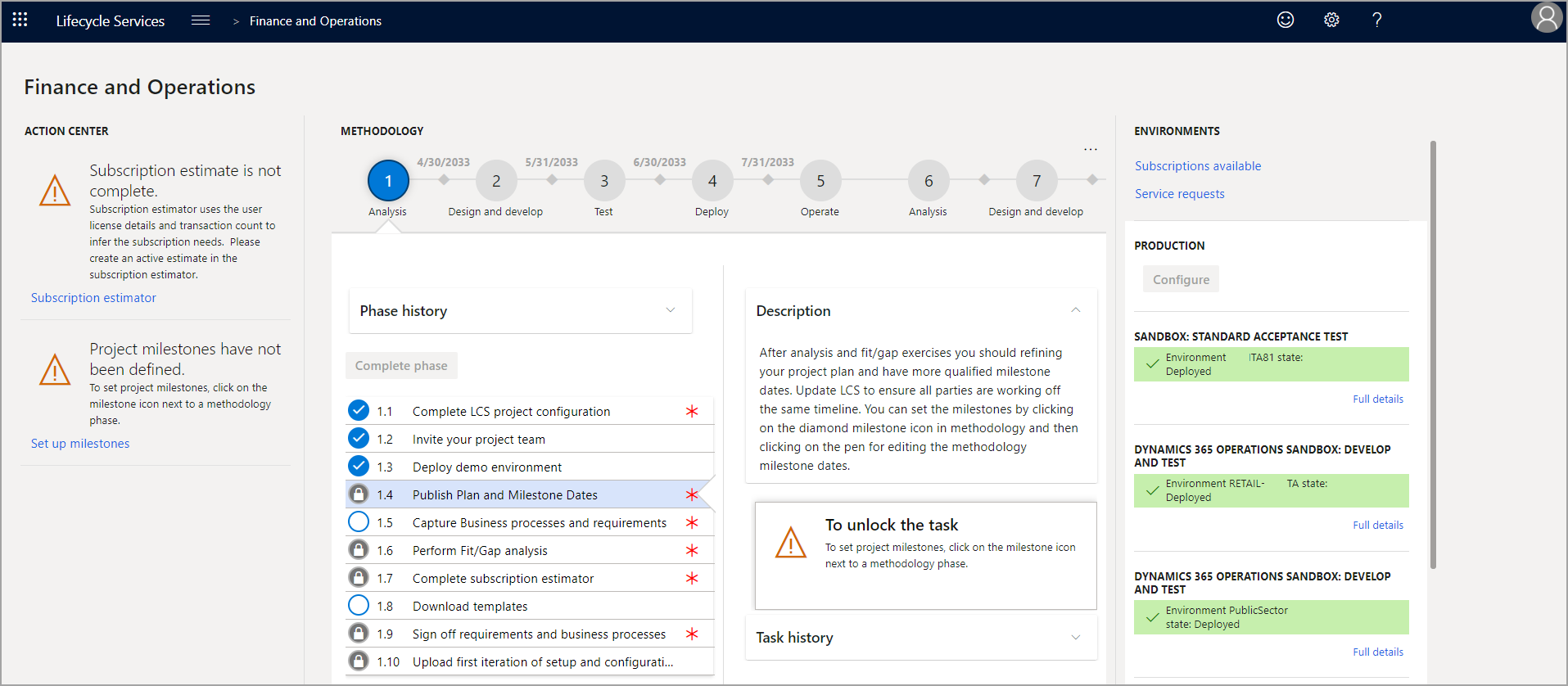Screen dimensions: 1568x686
Task: Open the hamburger navigation menu
Action: tap(201, 20)
